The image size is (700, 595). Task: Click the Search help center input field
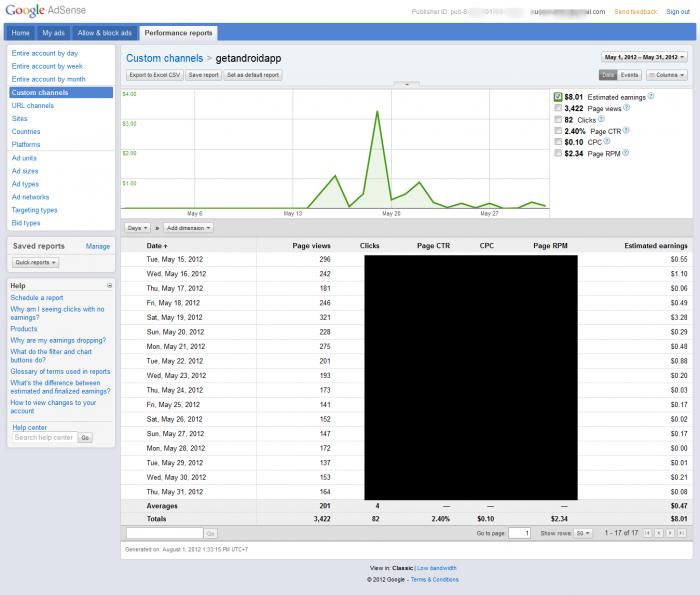tap(44, 437)
